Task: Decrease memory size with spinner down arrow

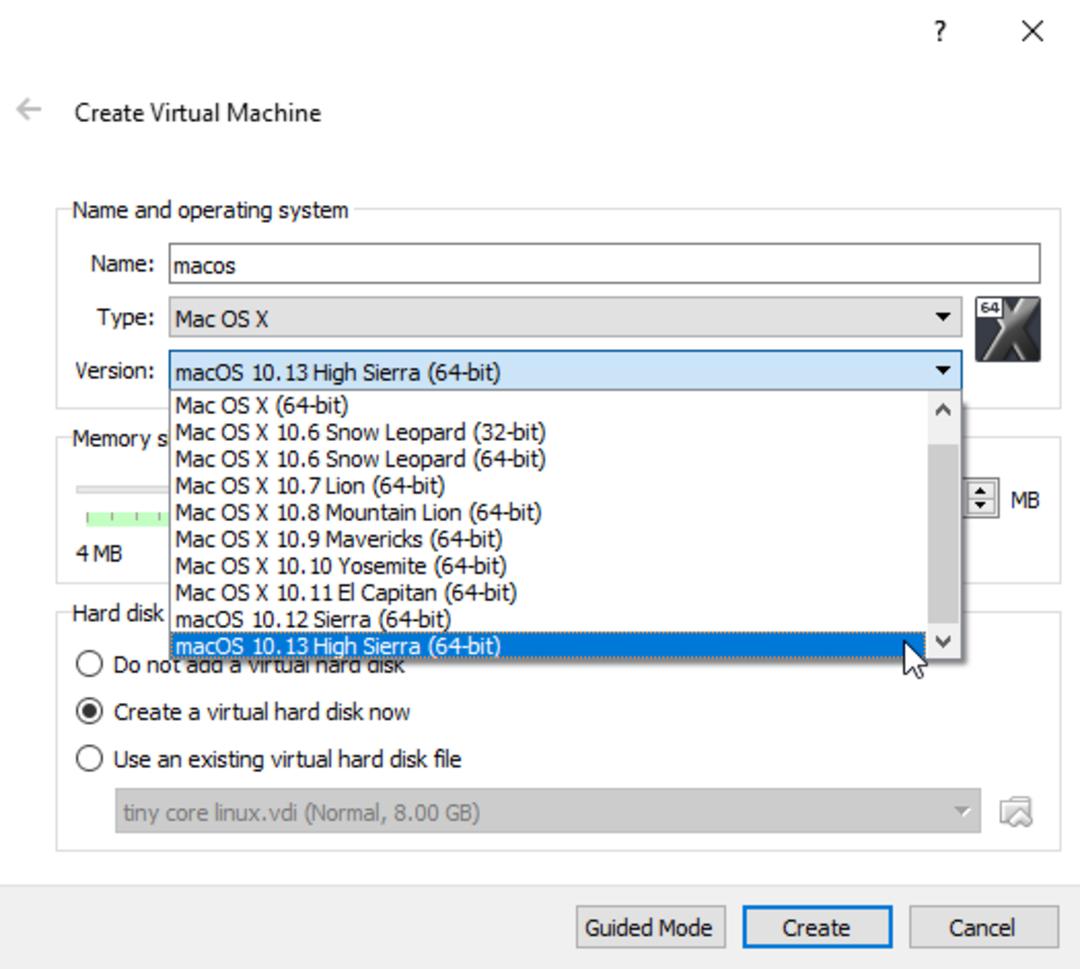Action: pyautogui.click(x=980, y=506)
